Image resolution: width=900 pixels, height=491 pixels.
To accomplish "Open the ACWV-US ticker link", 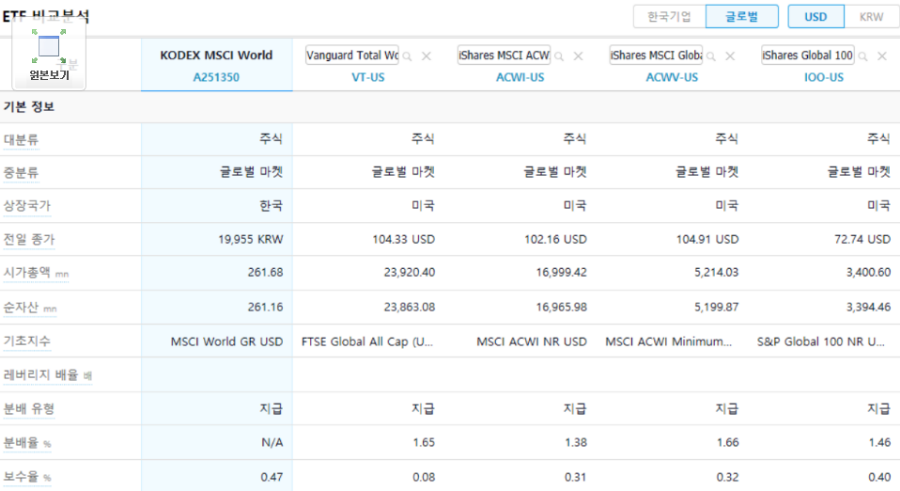I will (672, 77).
